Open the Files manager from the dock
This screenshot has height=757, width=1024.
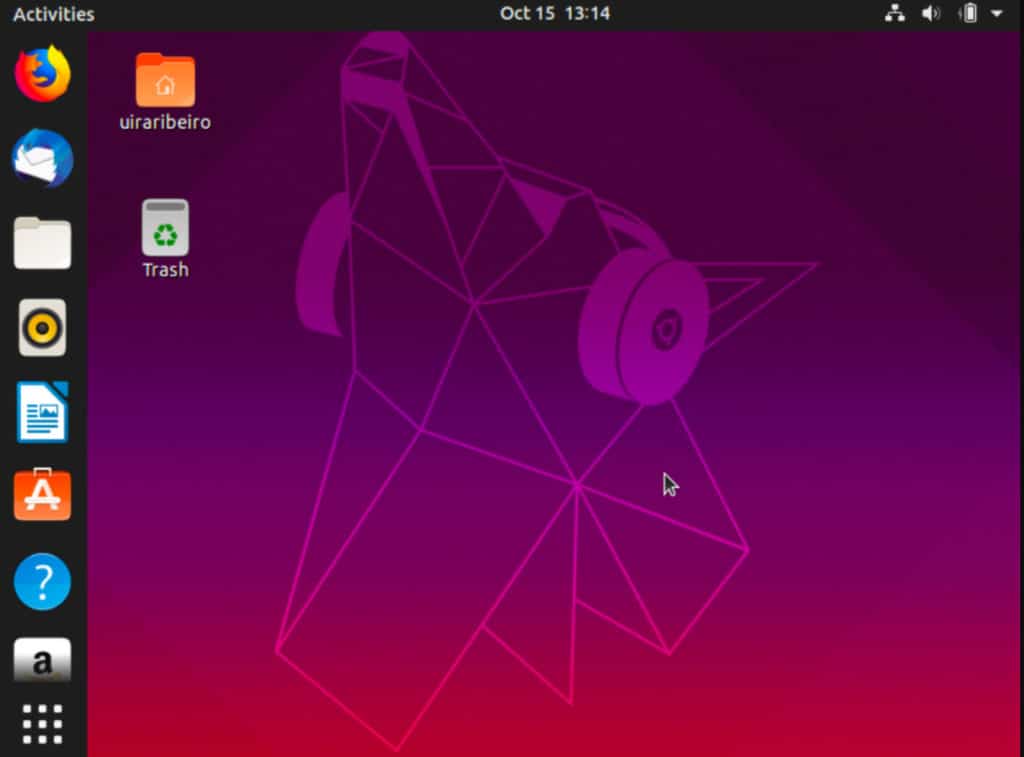point(41,243)
